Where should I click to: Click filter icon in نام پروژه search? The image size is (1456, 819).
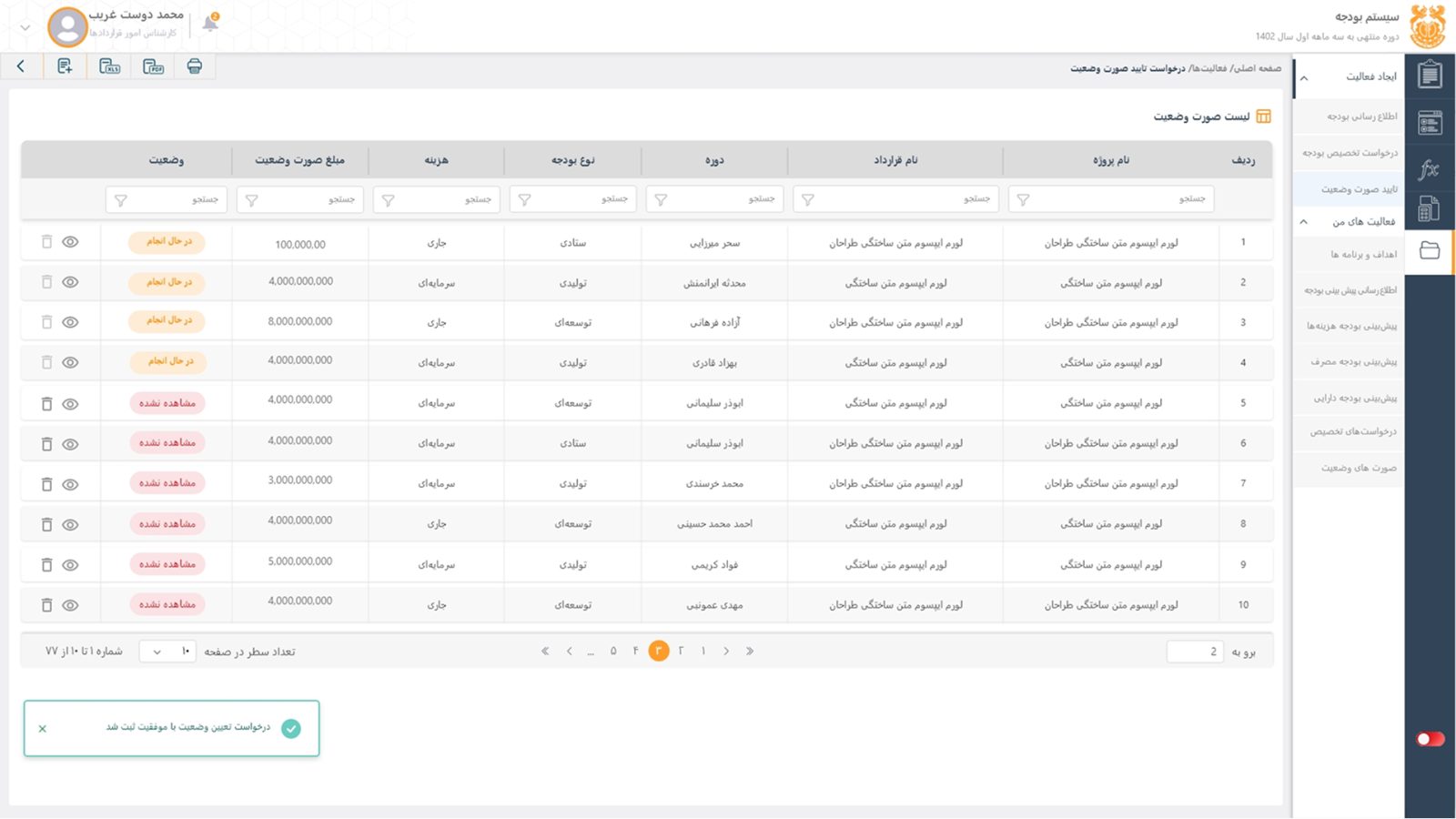coord(1023,200)
